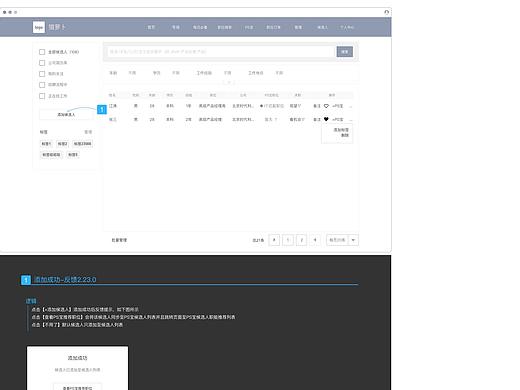Screen dimensions: 520x390
Task: Open the 个人中心 navigation item
Action: (x=347, y=27)
